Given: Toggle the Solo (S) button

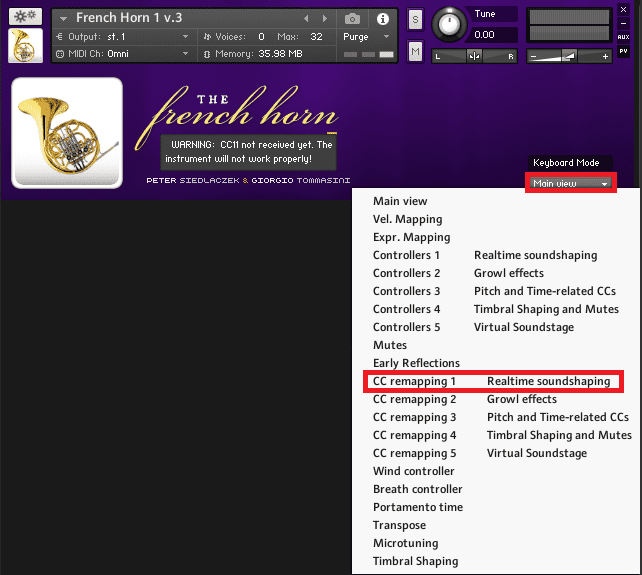Looking at the screenshot, I should (416, 20).
